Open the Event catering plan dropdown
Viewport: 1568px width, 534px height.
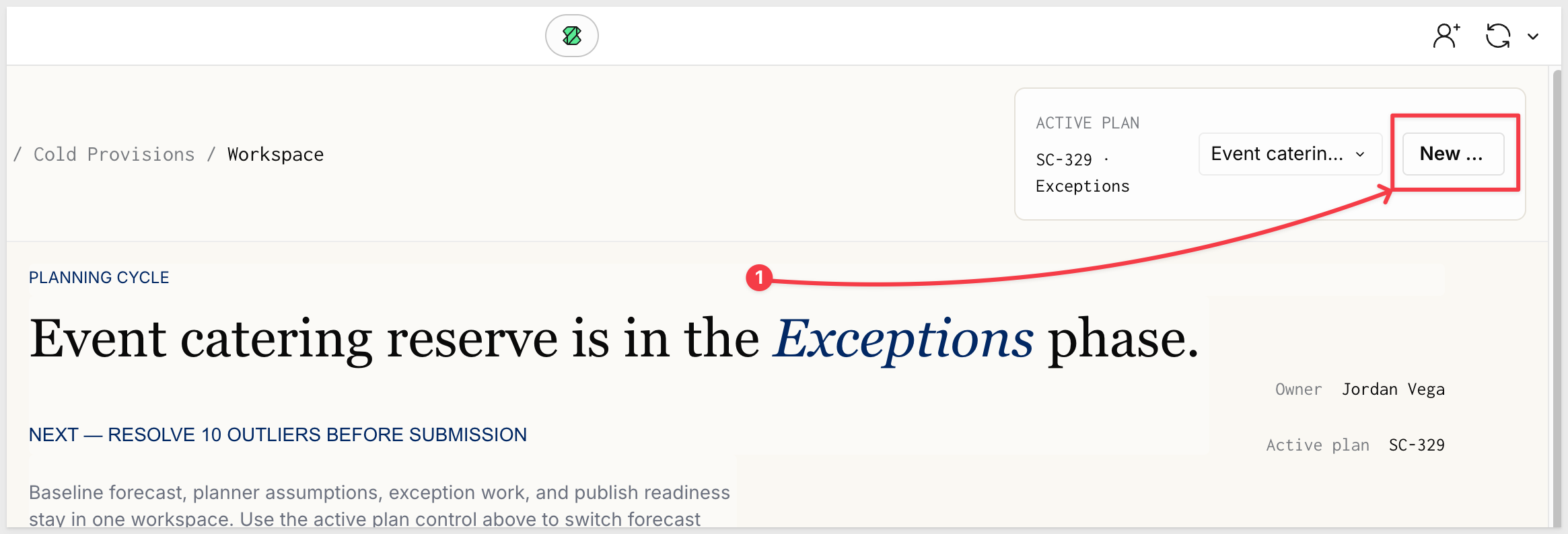pyautogui.click(x=1289, y=154)
